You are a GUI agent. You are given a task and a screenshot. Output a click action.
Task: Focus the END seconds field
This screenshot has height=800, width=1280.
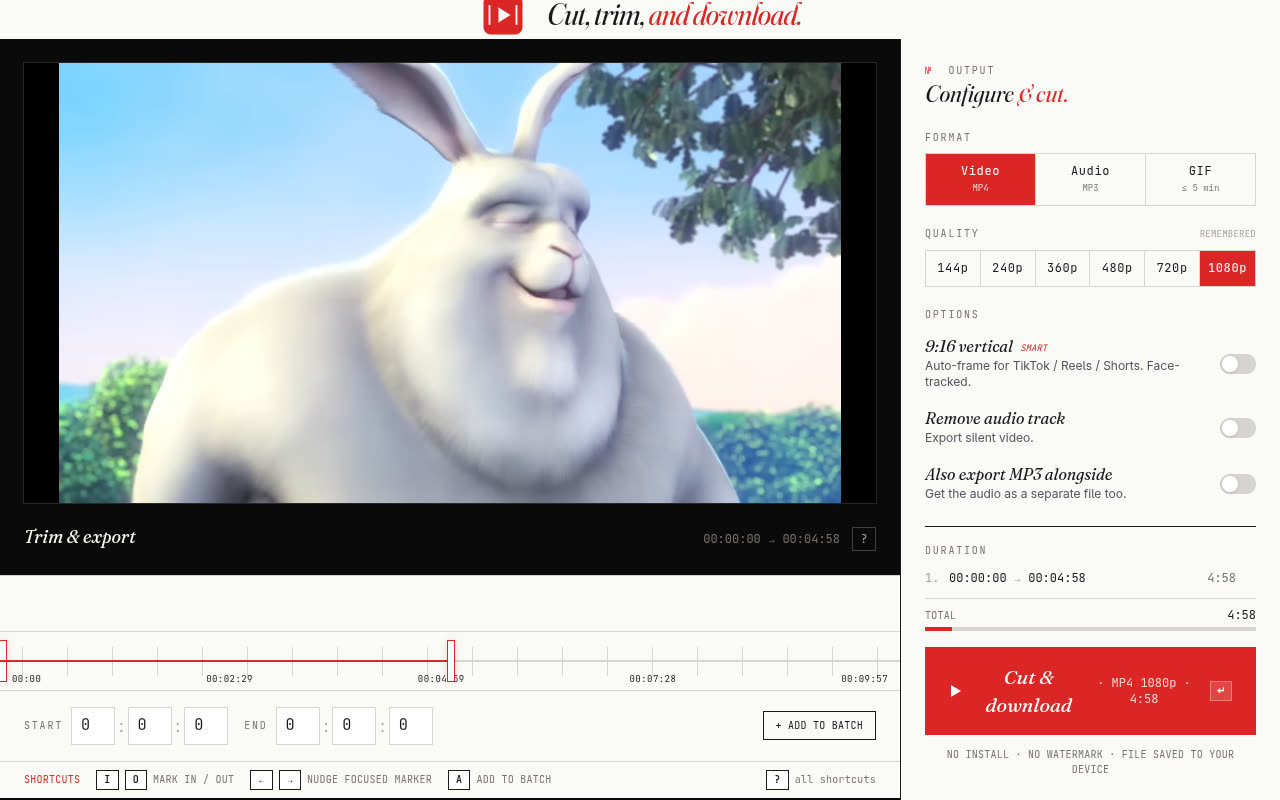[x=410, y=726]
